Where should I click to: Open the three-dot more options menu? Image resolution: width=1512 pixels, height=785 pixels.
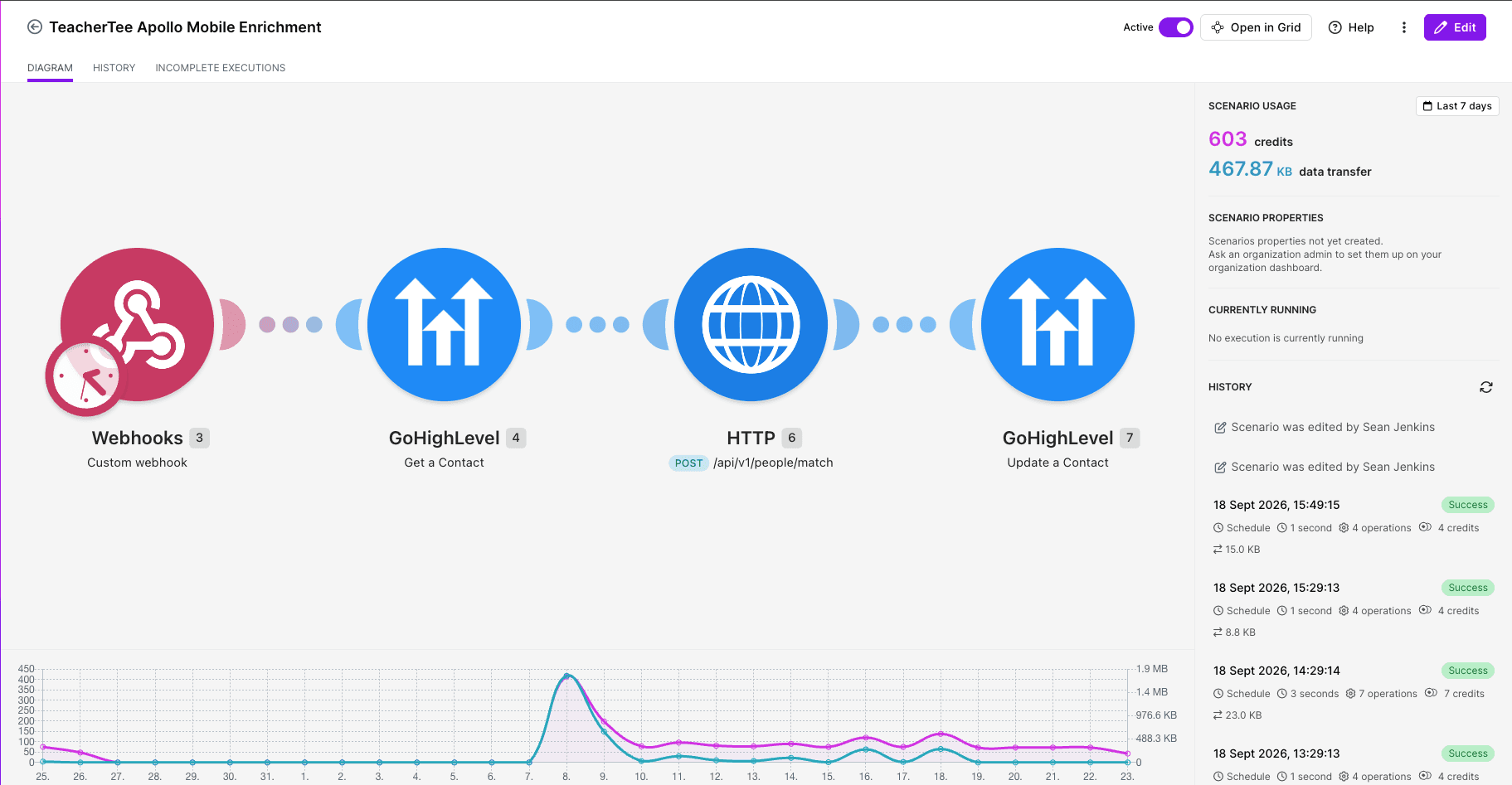[1404, 27]
